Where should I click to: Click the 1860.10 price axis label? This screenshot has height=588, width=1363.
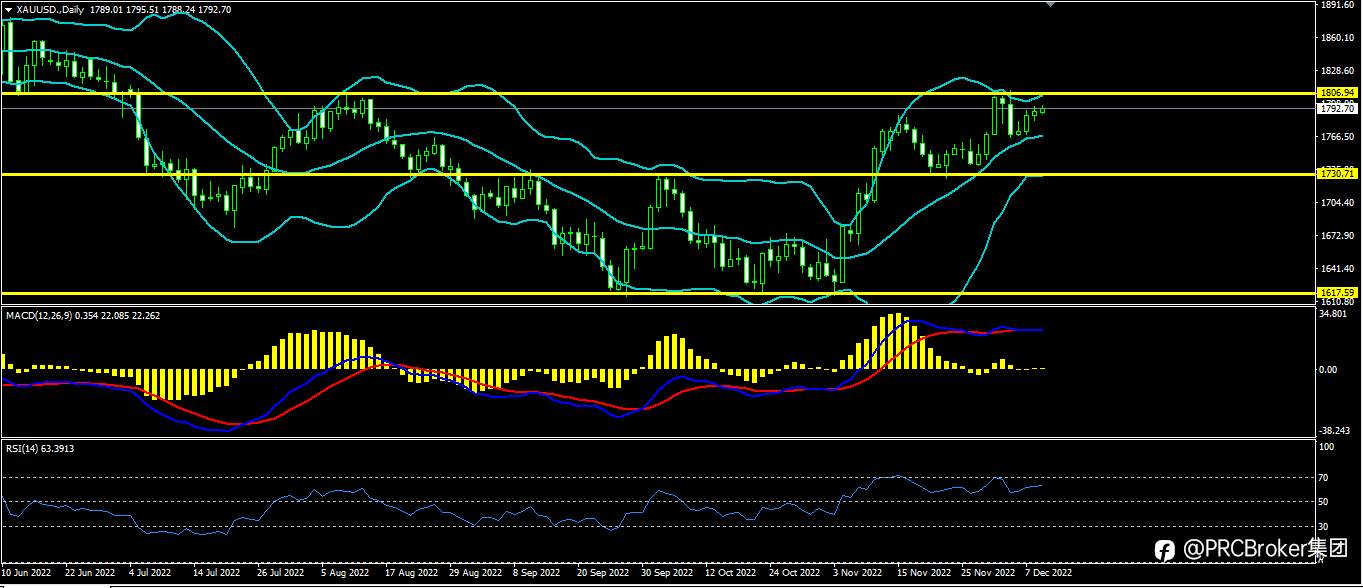coord(1337,38)
